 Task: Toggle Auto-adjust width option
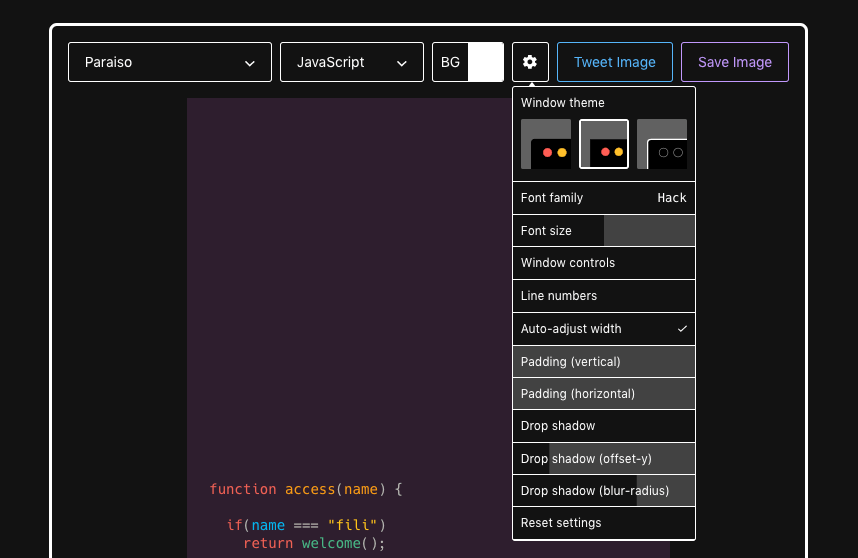pyautogui.click(x=604, y=329)
